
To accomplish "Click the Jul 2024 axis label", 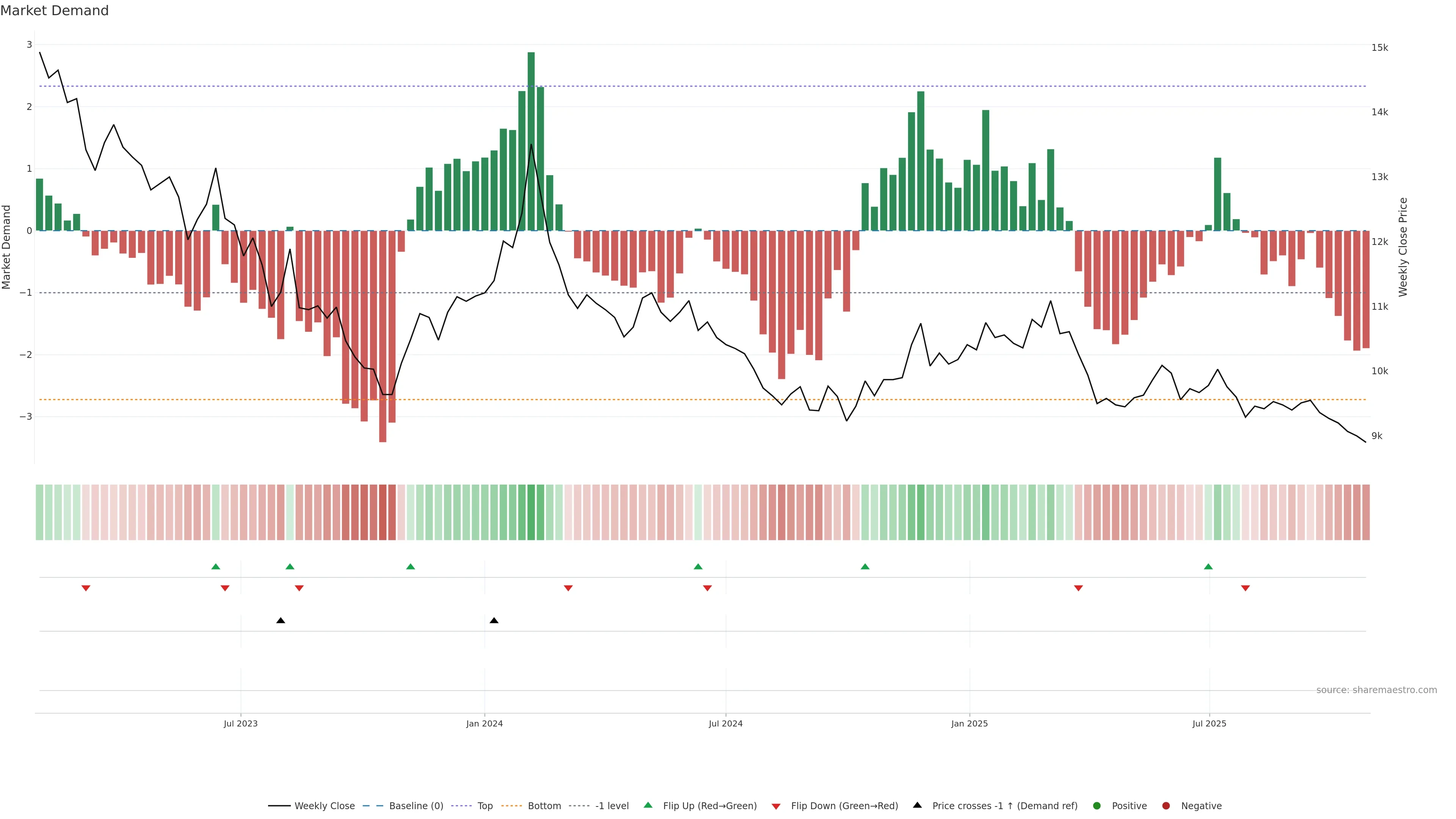I will 725,724.
